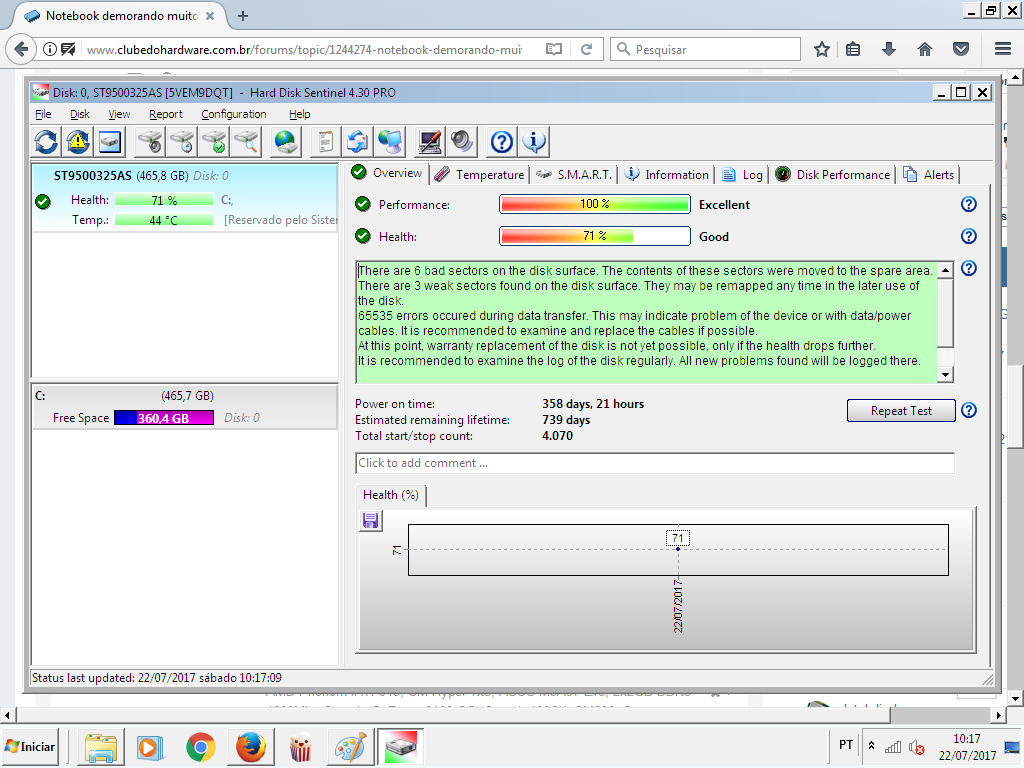Click the Free Space 360,4 GB bar

tap(164, 418)
